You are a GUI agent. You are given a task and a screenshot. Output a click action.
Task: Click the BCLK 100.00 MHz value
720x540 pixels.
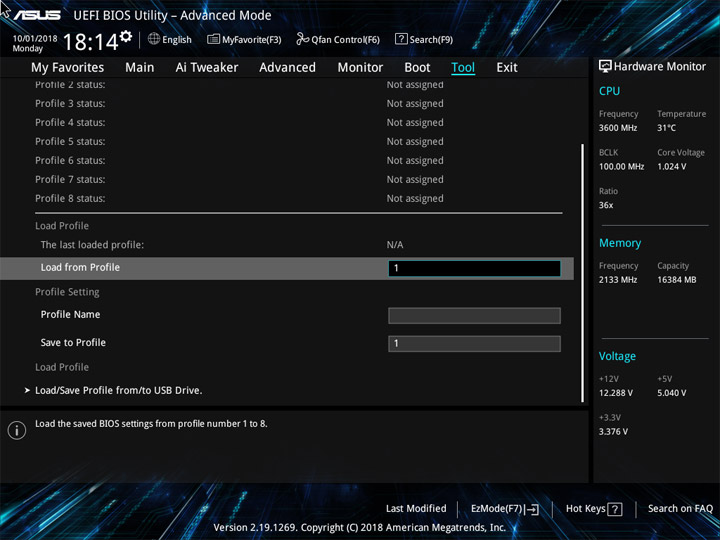pos(621,166)
